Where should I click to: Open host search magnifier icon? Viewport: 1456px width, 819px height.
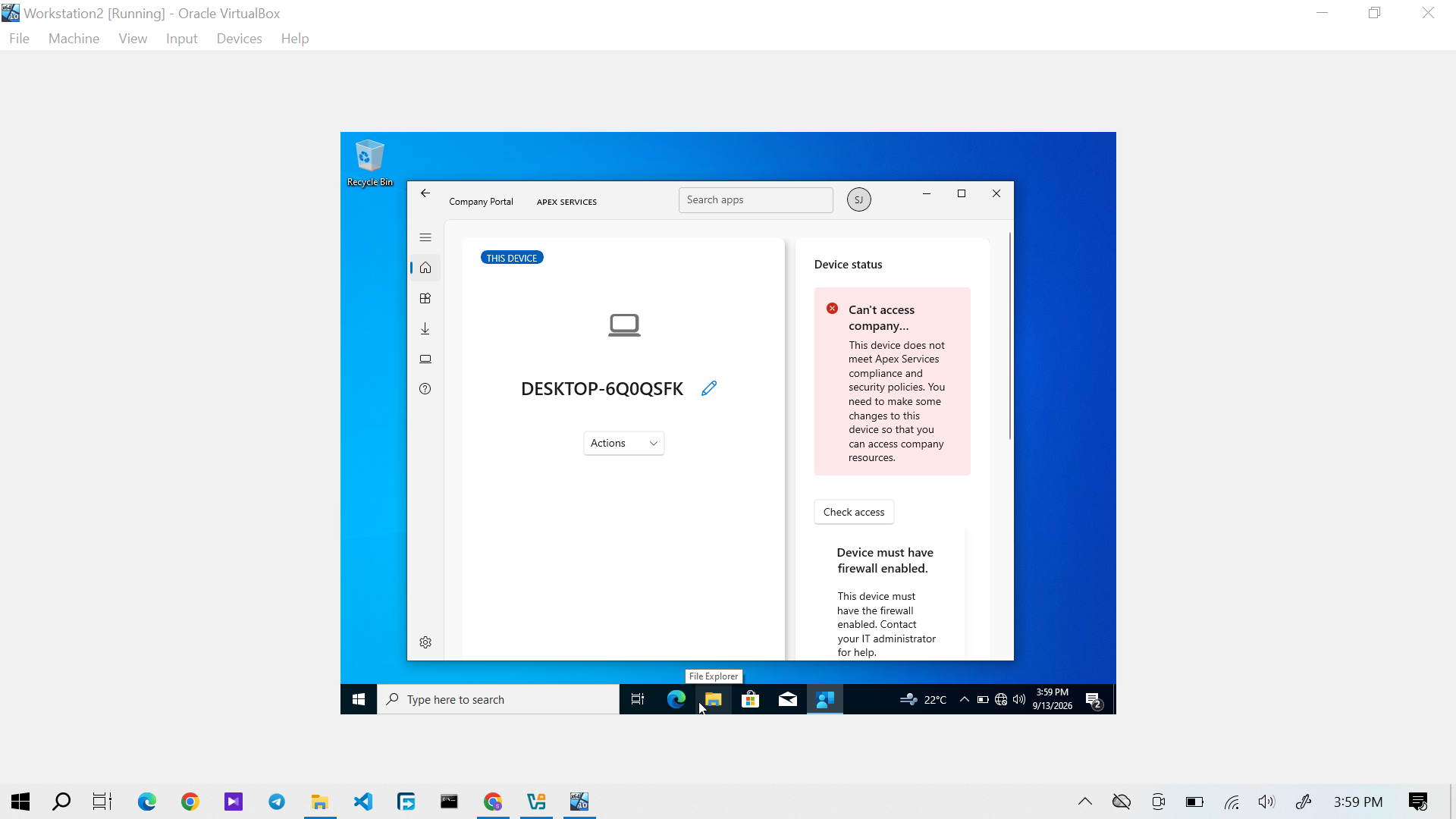tap(61, 802)
